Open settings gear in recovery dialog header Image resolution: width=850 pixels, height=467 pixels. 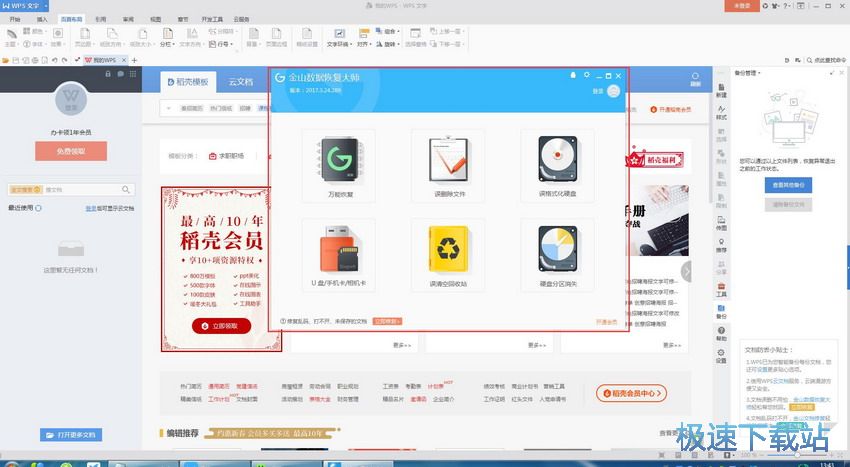pyautogui.click(x=587, y=75)
